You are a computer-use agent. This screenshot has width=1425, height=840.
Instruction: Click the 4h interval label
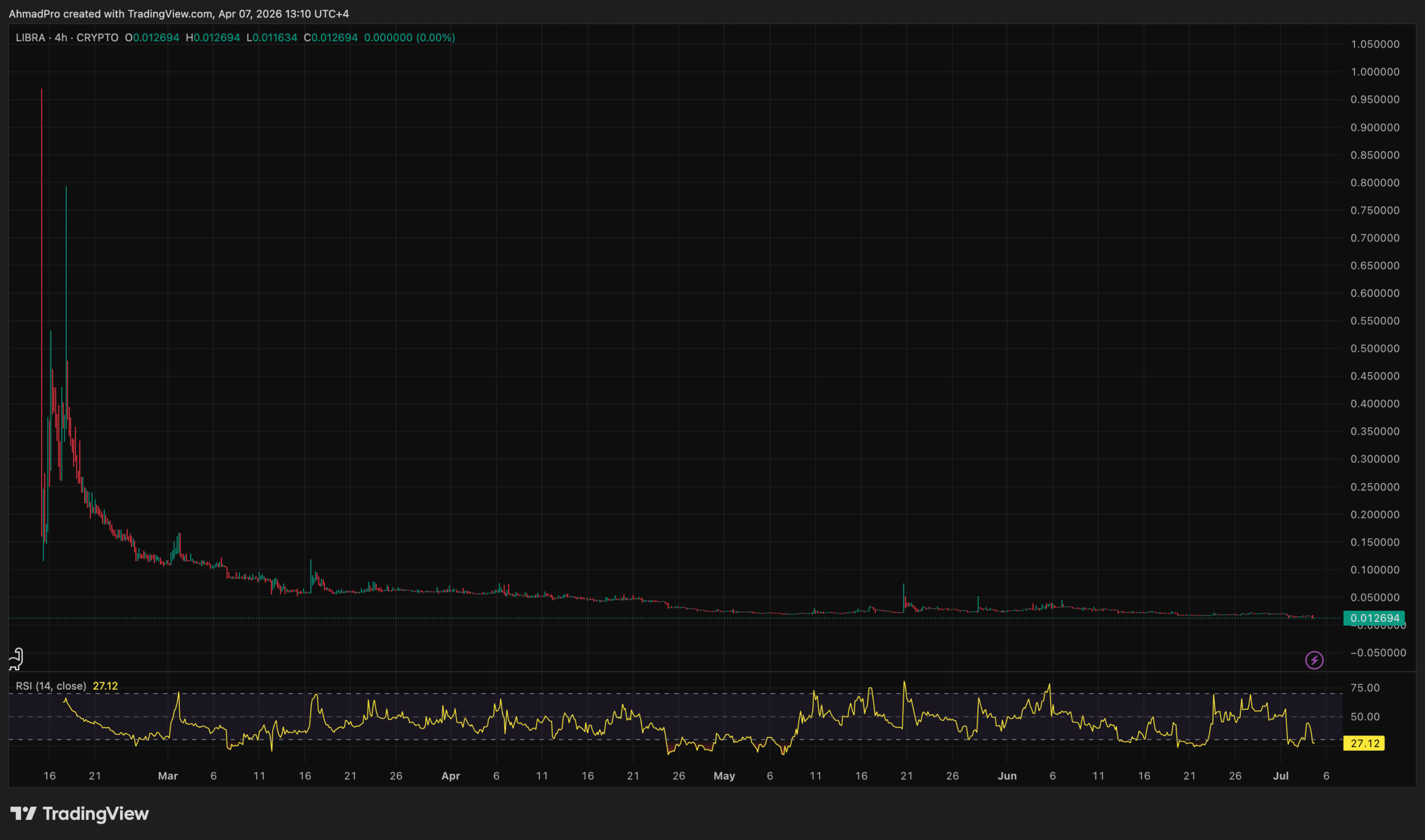tap(61, 38)
